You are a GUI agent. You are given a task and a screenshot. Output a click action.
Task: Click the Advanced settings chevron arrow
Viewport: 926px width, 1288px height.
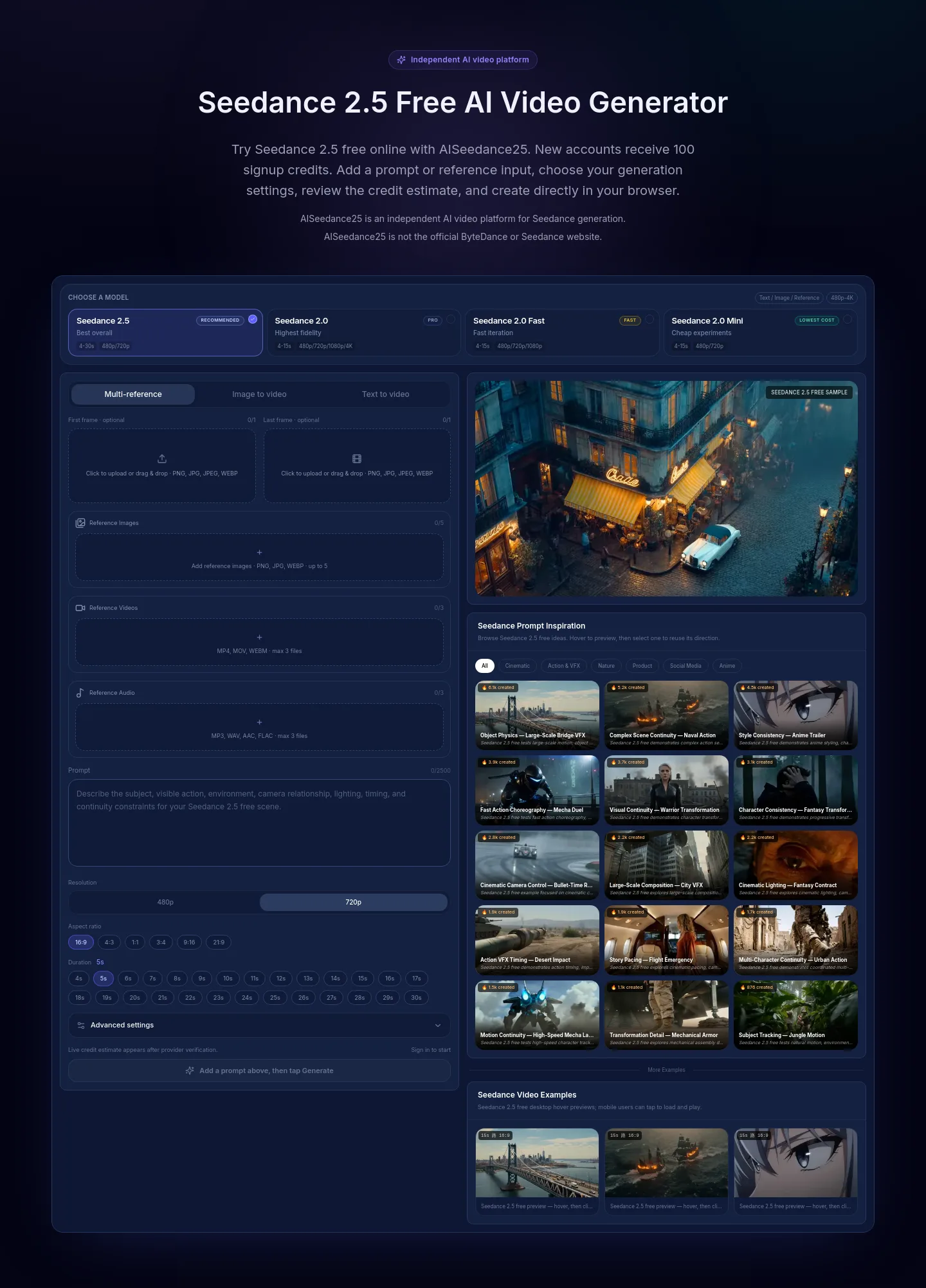438,1026
